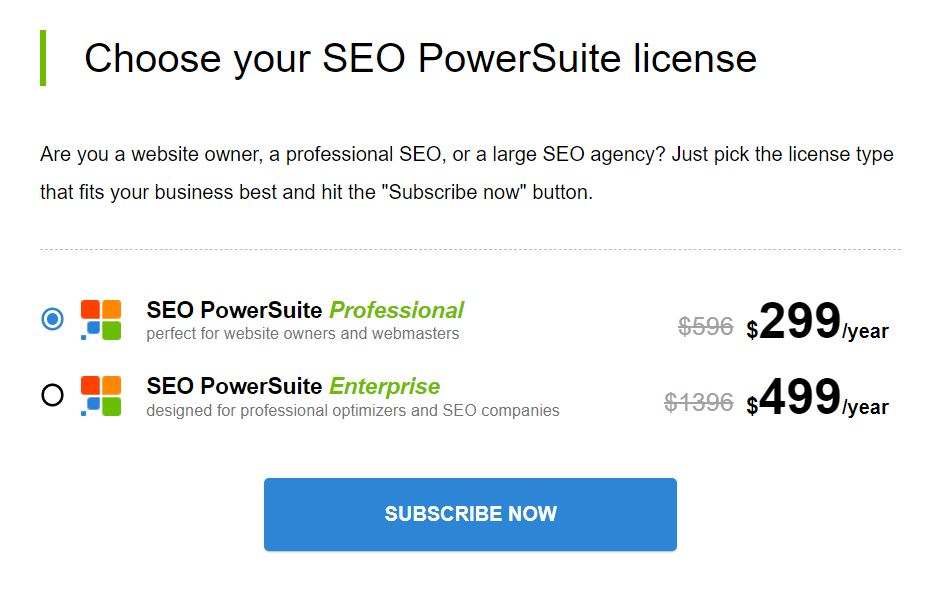Viewport: 951px width, 602px height.
Task: Click the $299 price figure
Action: click(x=793, y=321)
